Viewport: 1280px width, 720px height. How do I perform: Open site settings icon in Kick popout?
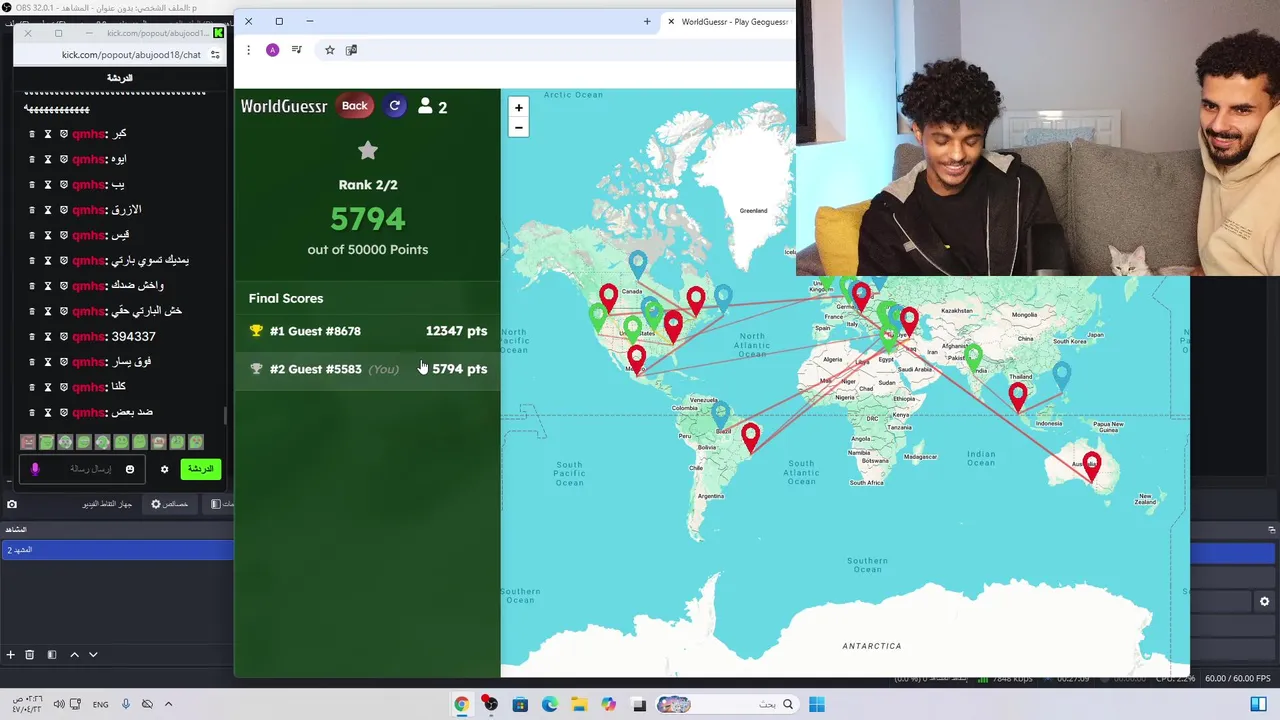click(x=215, y=55)
